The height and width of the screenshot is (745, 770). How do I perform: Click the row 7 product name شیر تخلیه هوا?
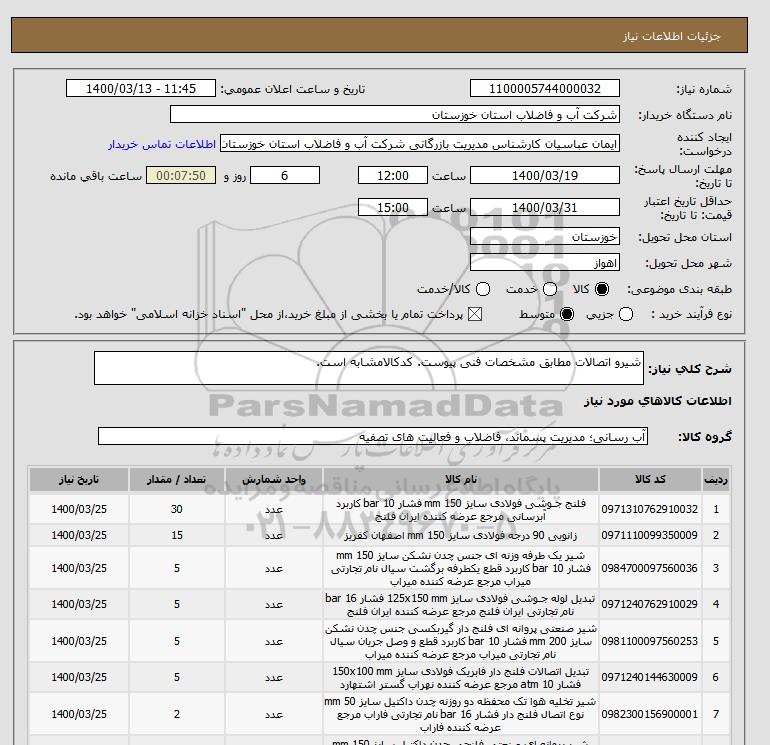coord(461,715)
